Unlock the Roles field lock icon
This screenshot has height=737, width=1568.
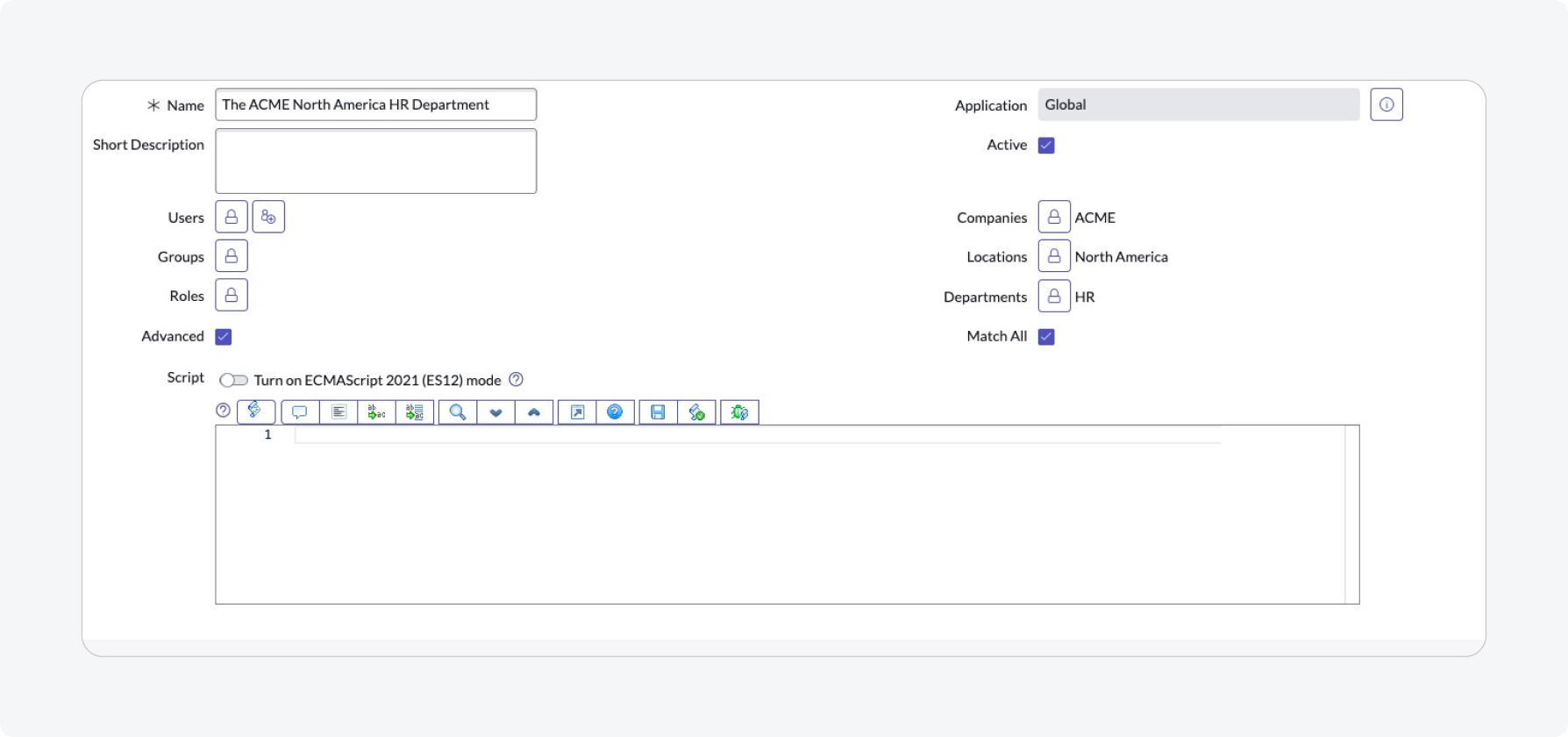point(232,296)
